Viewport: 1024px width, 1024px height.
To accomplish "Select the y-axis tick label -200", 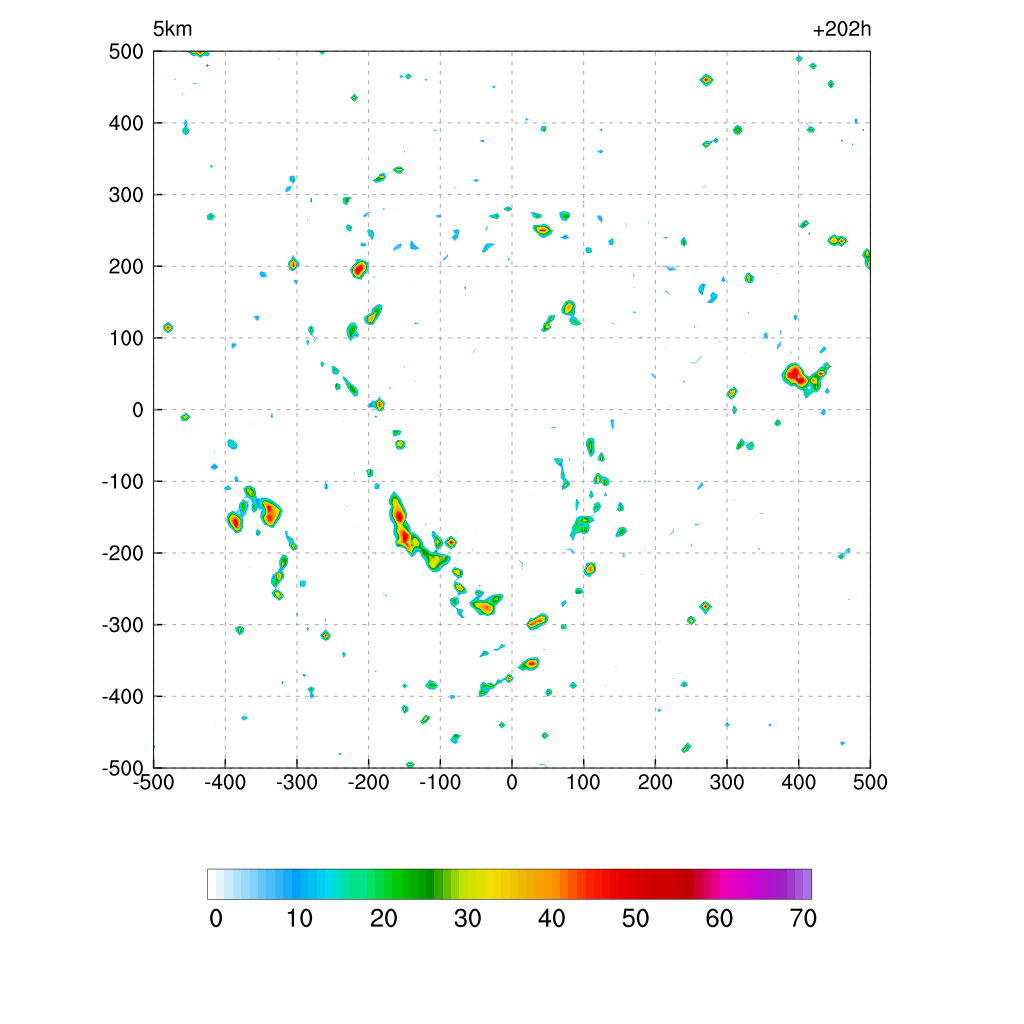I will pos(123,553).
